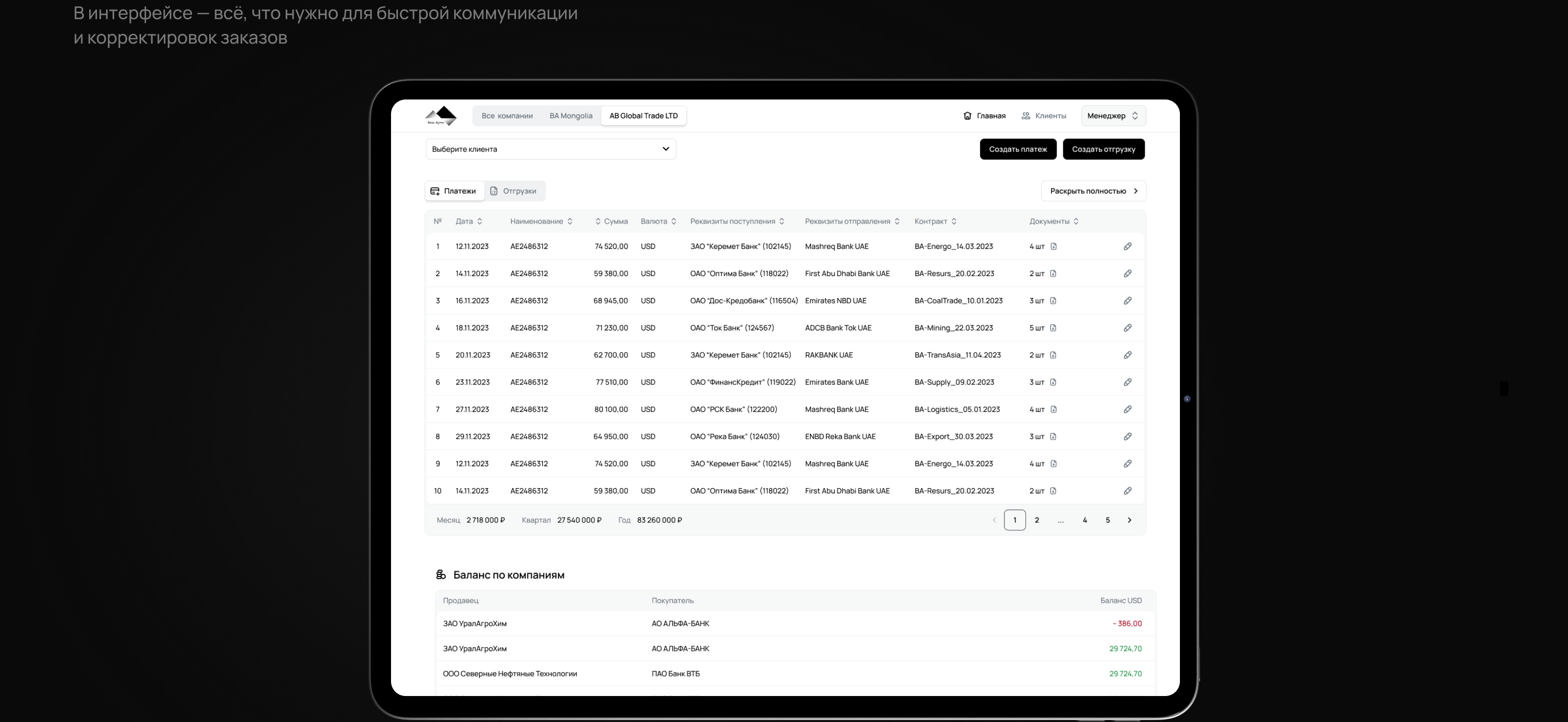Select the 'Все компании' tab
1568x722 pixels.
(507, 116)
